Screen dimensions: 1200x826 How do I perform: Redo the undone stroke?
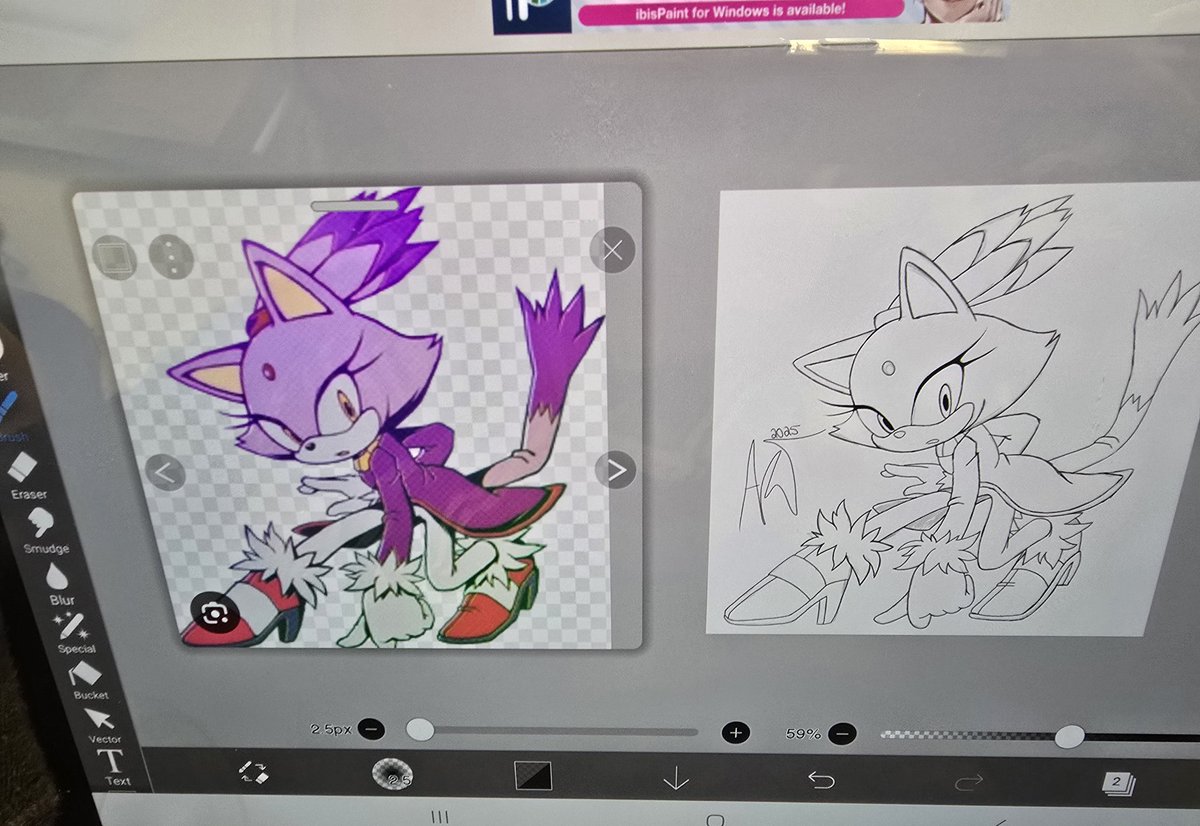pos(969,781)
